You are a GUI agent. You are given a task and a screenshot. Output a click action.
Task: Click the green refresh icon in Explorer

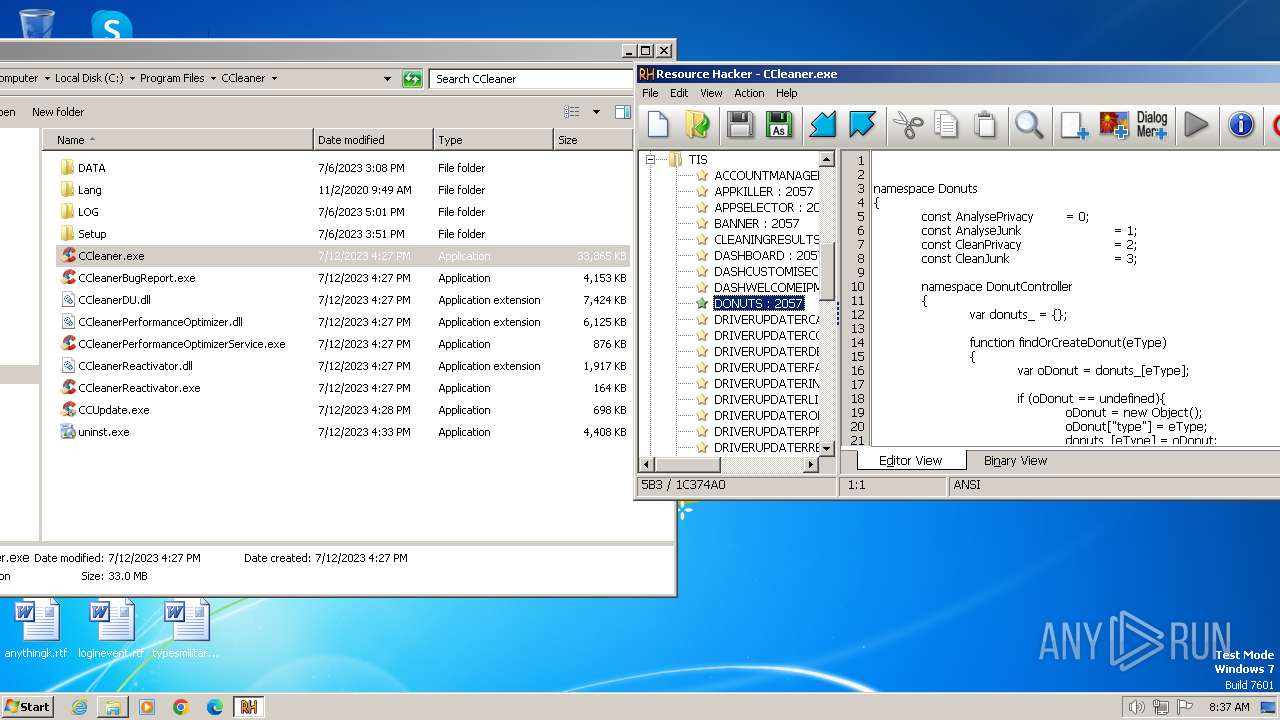412,79
